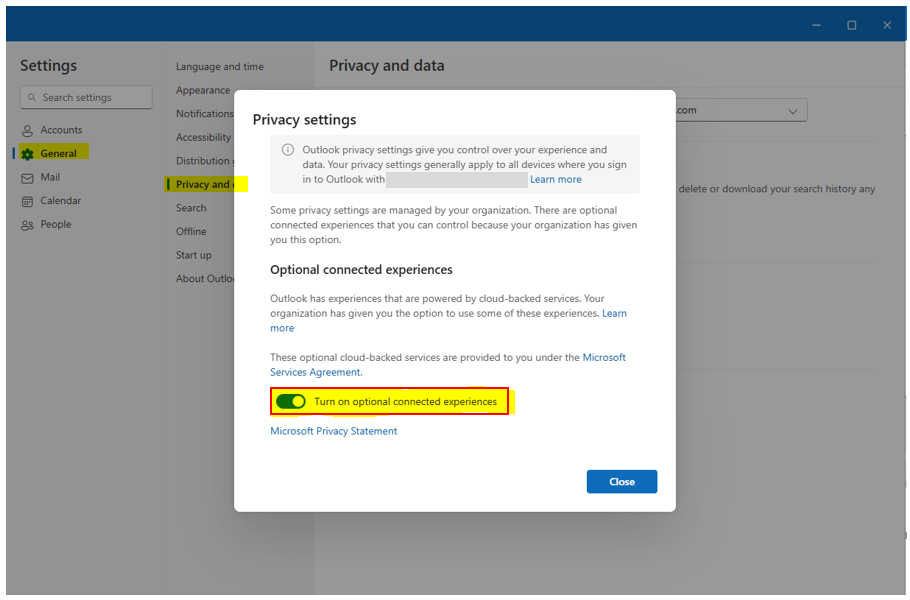Click the Privacy and data page heading
The width and height of the screenshot is (910, 600).
click(387, 66)
